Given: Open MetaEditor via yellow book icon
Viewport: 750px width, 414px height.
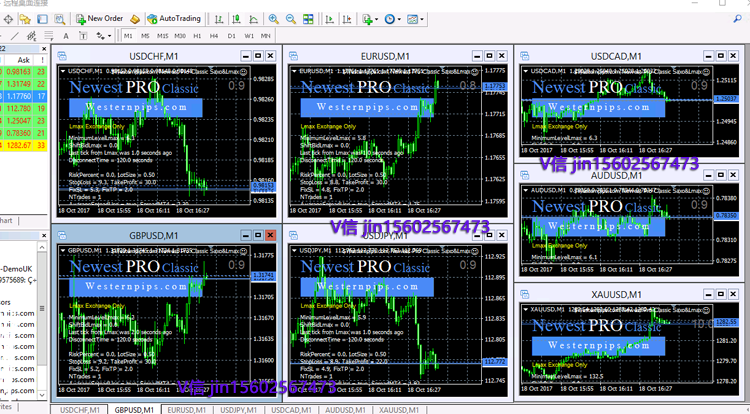Looking at the screenshot, I should [135, 19].
